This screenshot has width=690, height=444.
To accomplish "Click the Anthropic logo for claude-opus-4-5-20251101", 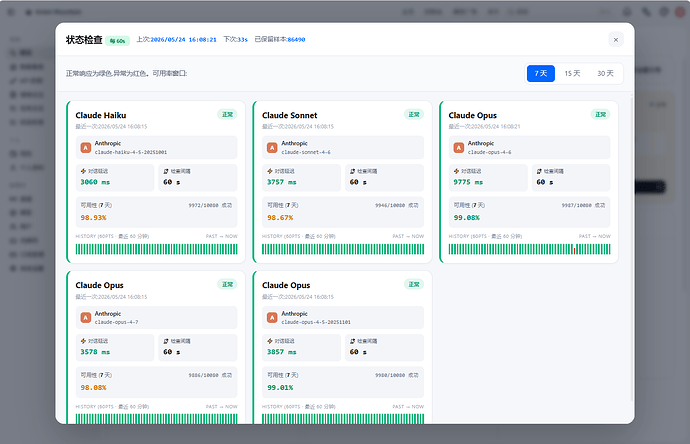I will point(272,318).
